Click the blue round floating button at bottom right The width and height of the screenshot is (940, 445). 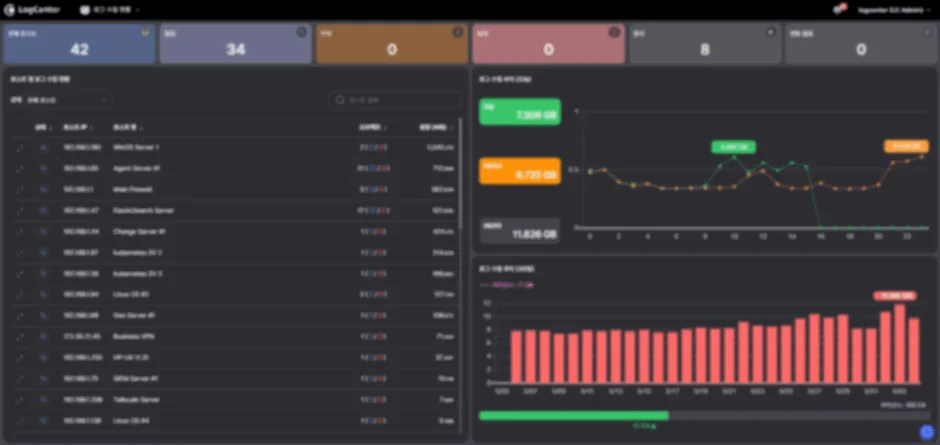pyautogui.click(x=927, y=432)
